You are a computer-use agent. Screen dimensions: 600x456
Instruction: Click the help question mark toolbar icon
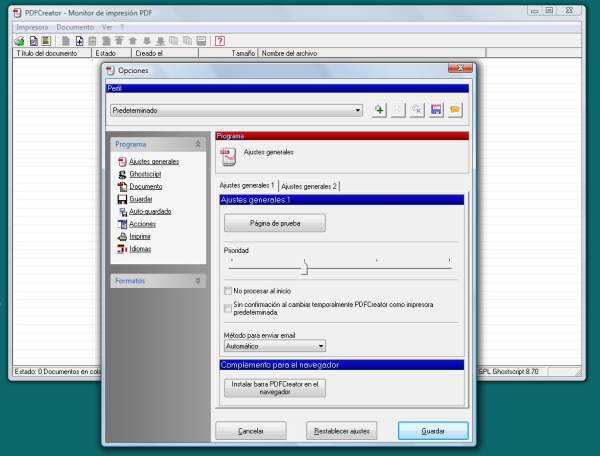click(x=219, y=41)
